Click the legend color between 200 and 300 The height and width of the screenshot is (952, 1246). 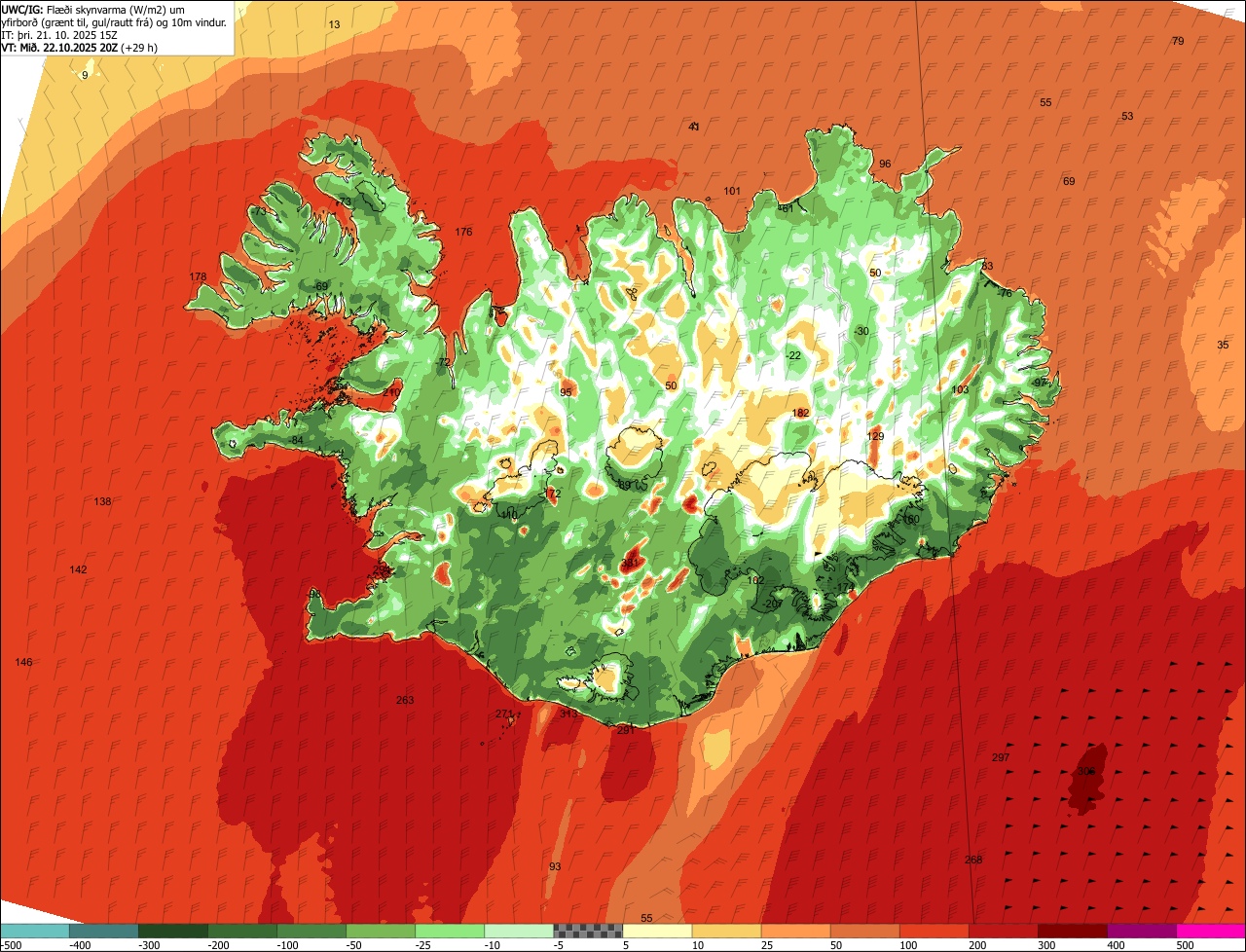pyautogui.click(x=1003, y=931)
